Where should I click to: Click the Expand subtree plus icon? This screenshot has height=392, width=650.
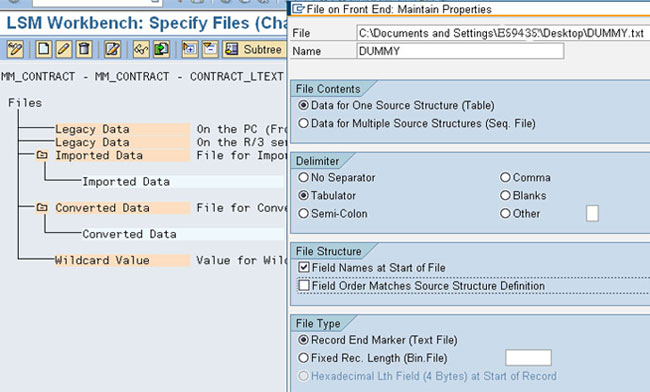point(190,49)
